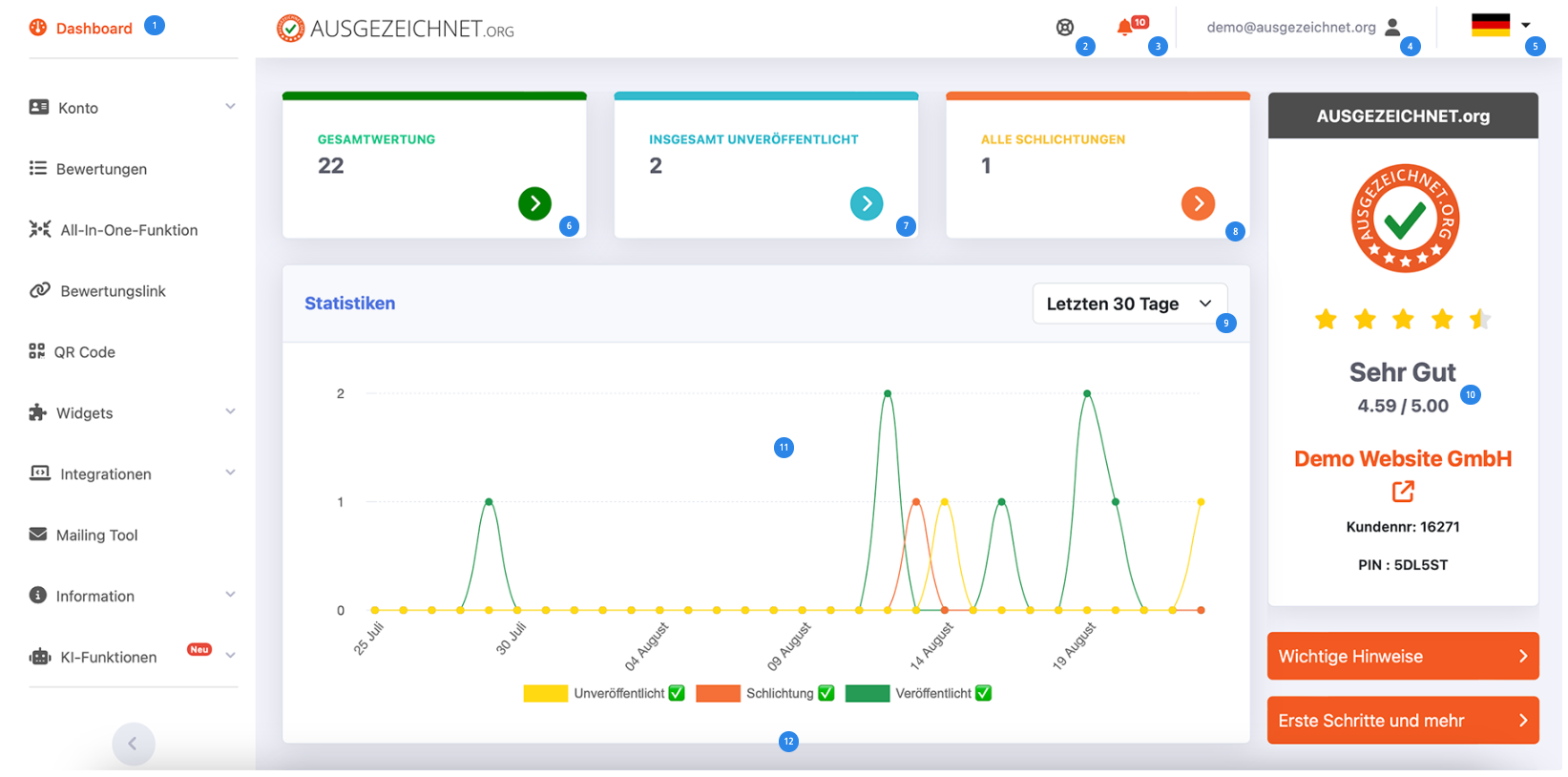Screen dimensions: 1568x777
Task: Click the Bewertungslink chain icon
Action: pyautogui.click(x=40, y=290)
